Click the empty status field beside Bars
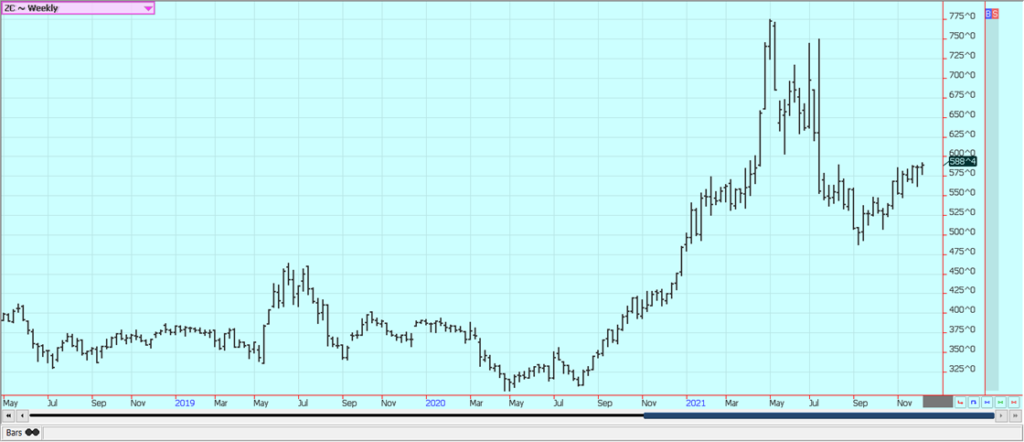The image size is (1024, 442). pos(531,432)
